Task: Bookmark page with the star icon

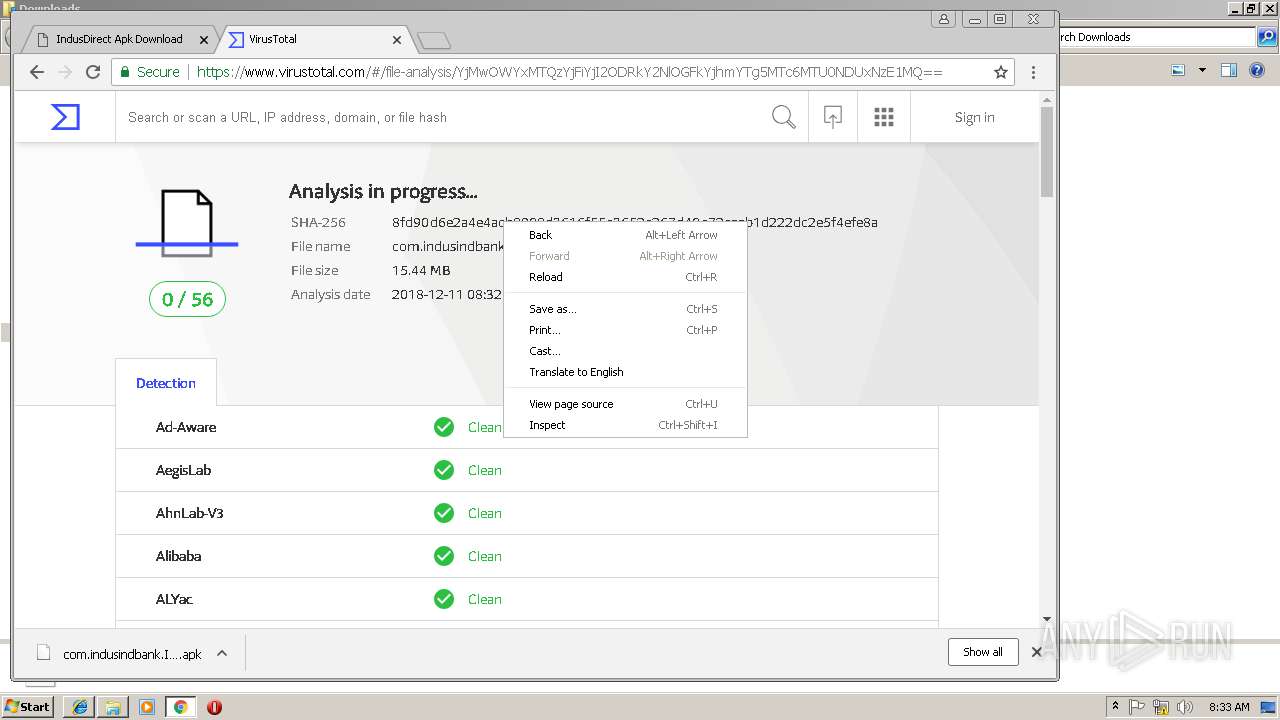Action: coord(1000,72)
